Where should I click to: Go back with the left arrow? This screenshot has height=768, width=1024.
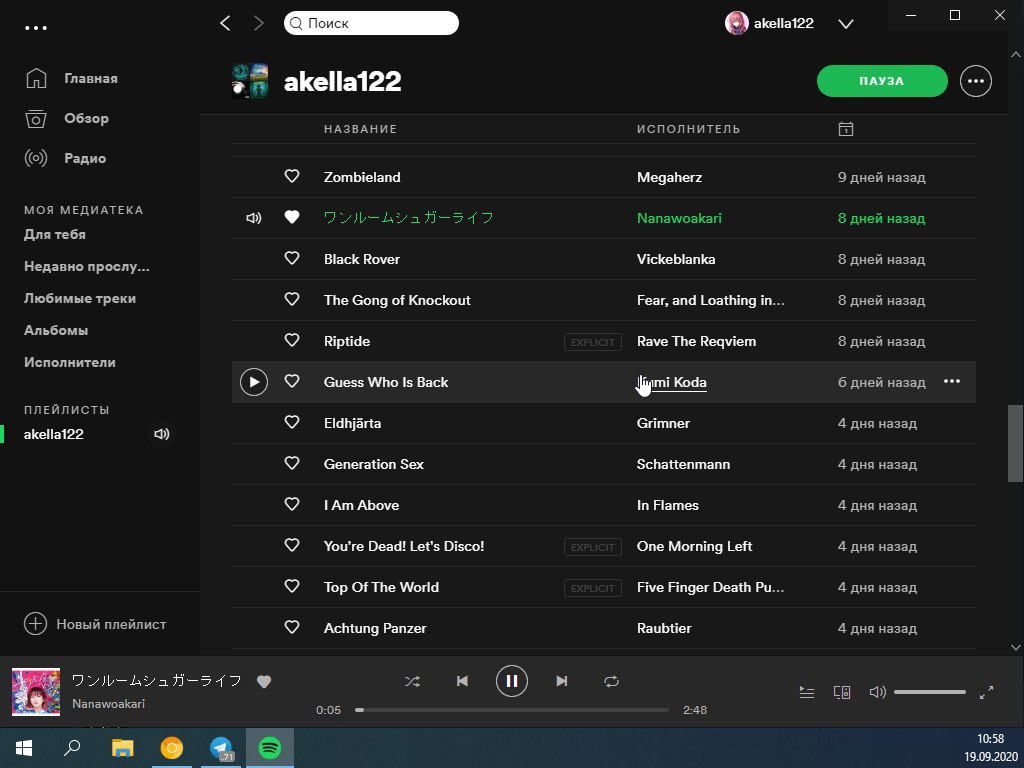(x=225, y=24)
